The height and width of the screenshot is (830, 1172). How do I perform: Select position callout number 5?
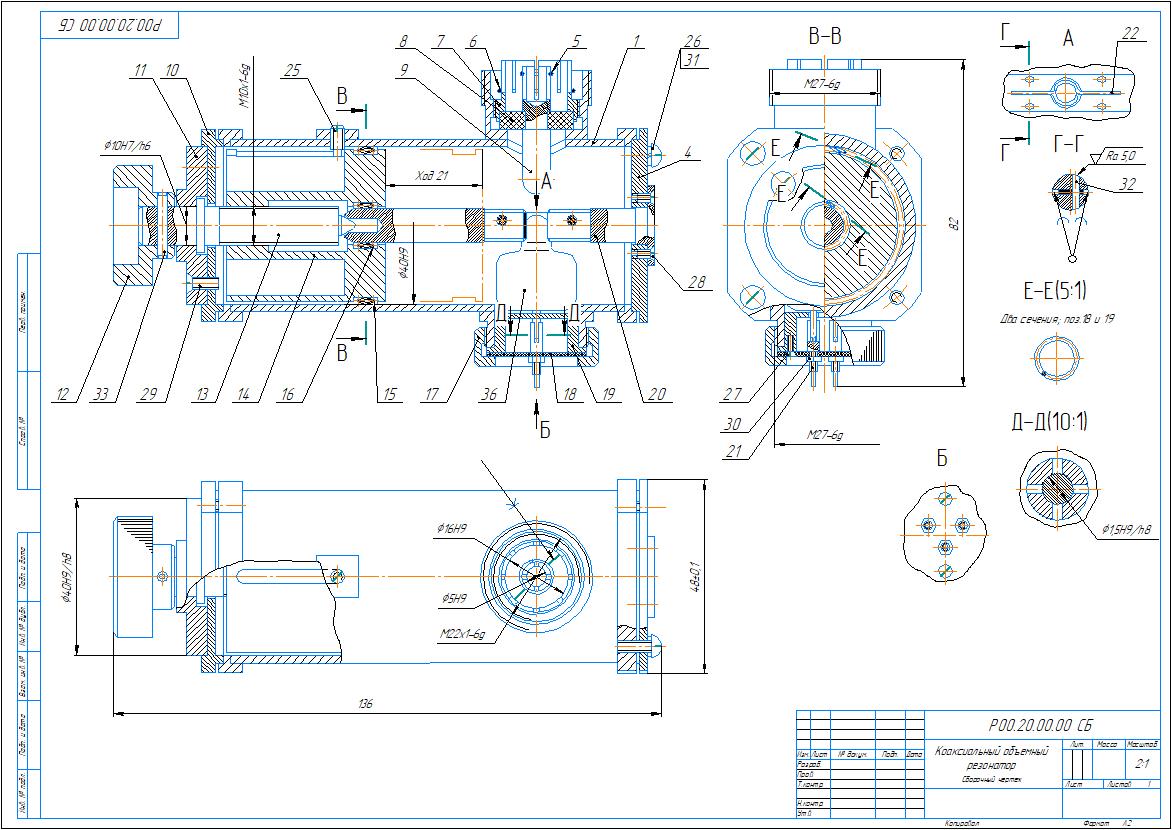click(x=576, y=43)
